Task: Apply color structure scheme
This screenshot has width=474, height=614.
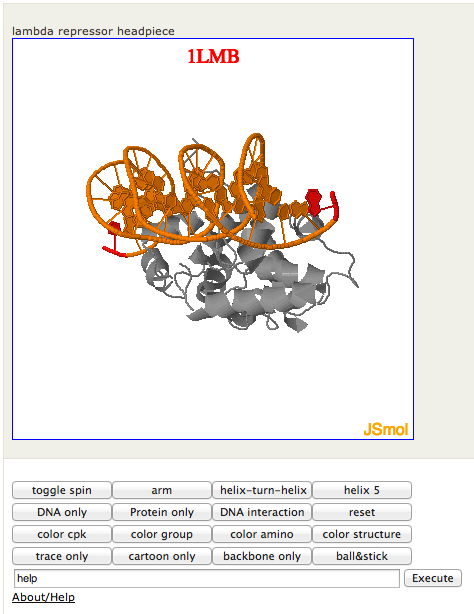Action: (362, 534)
